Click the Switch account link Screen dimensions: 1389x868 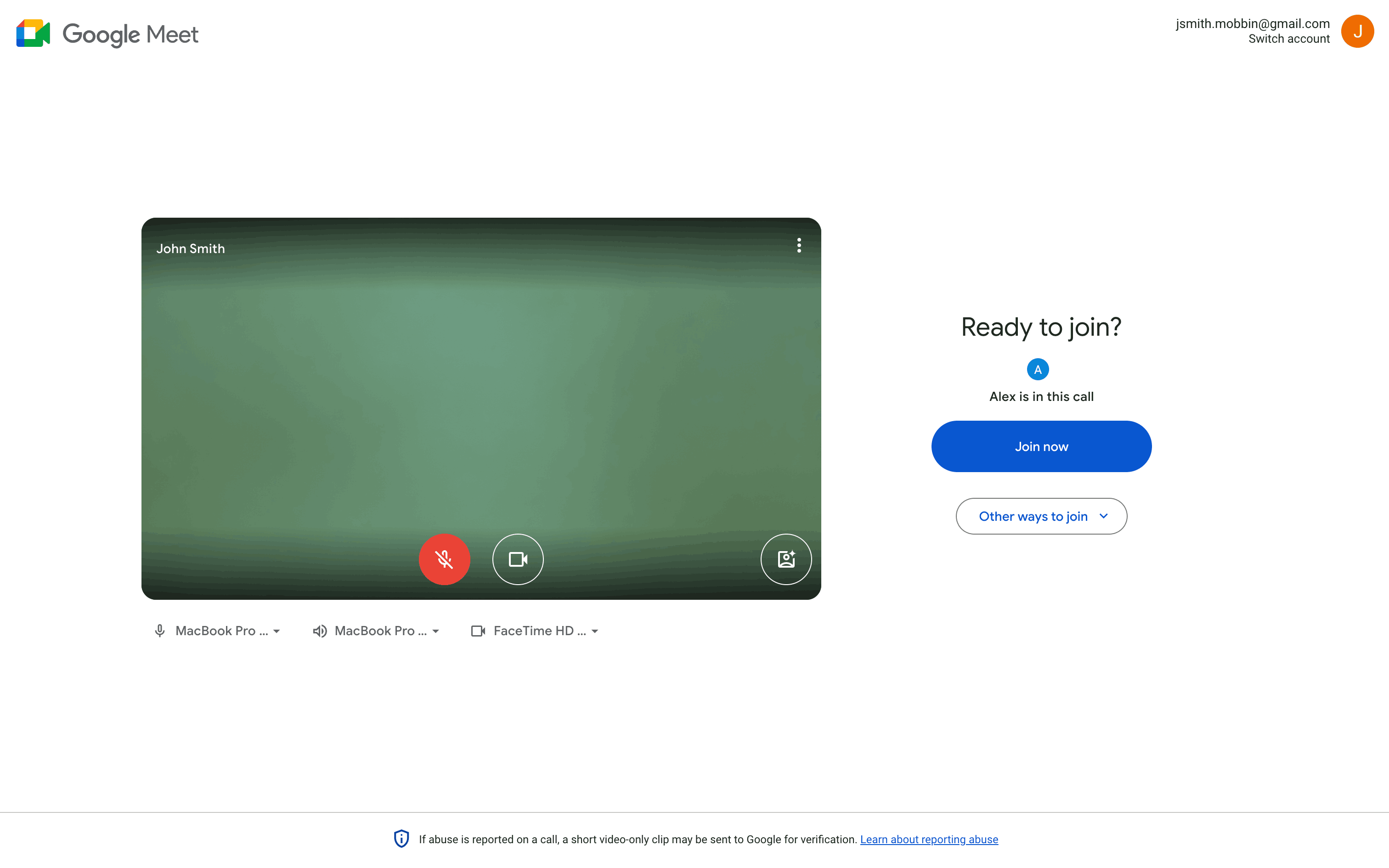coord(1288,39)
